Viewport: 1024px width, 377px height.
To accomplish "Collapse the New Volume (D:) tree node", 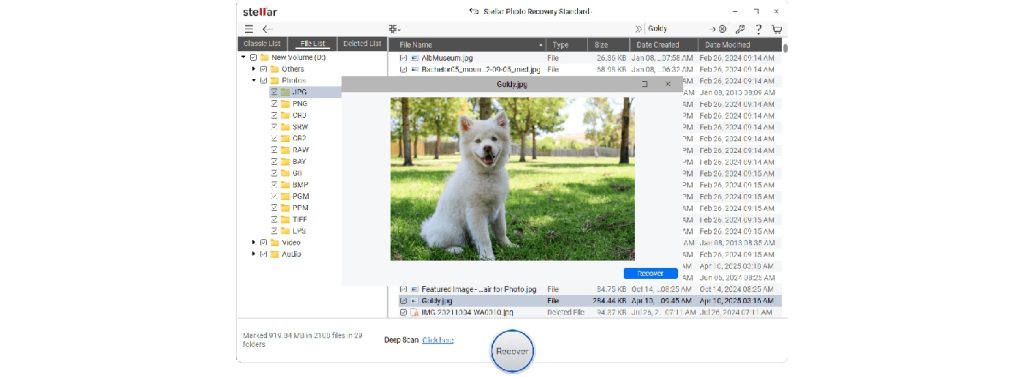I will pyautogui.click(x=244, y=57).
